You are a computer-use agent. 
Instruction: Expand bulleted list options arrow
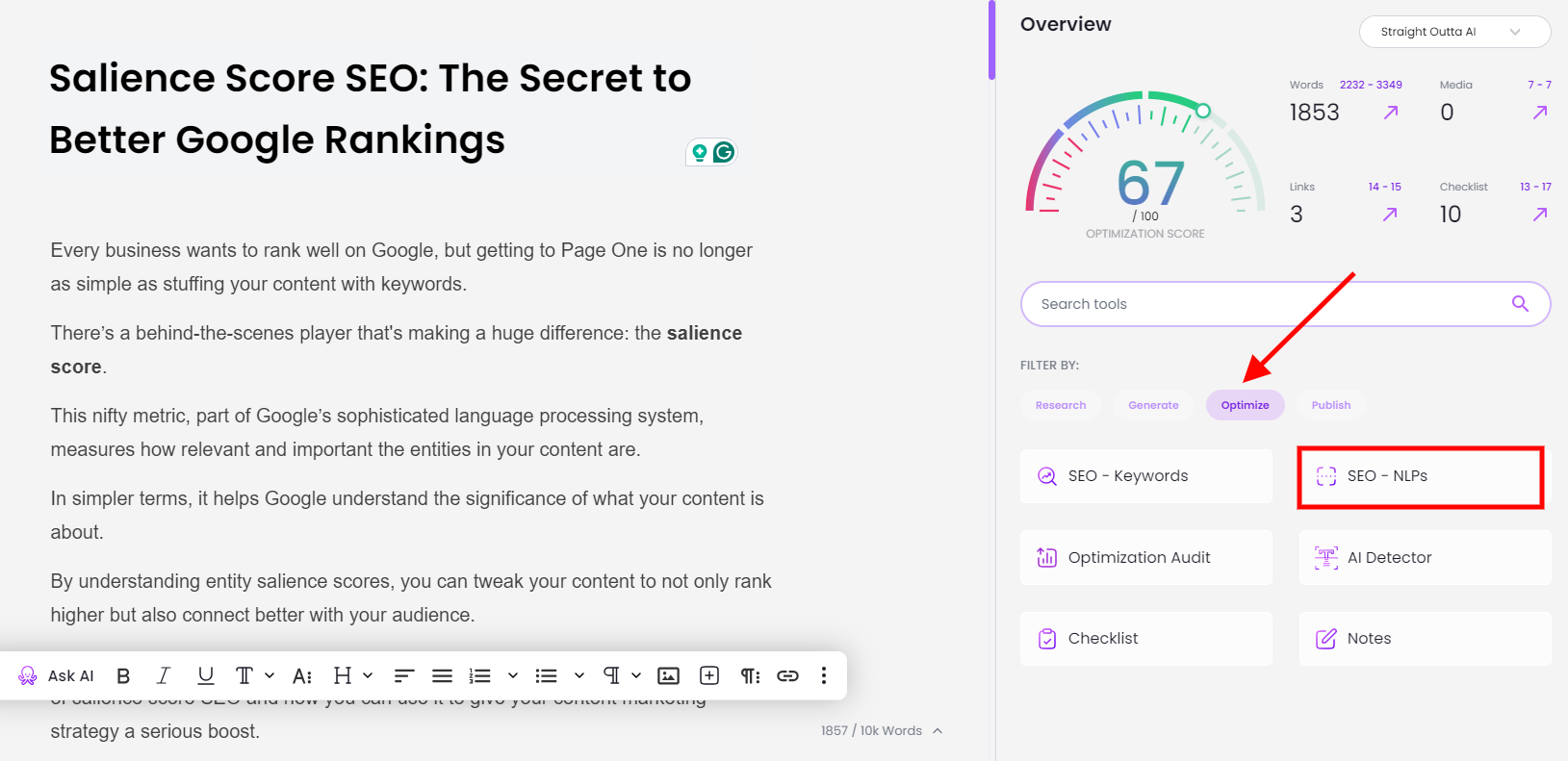579,675
